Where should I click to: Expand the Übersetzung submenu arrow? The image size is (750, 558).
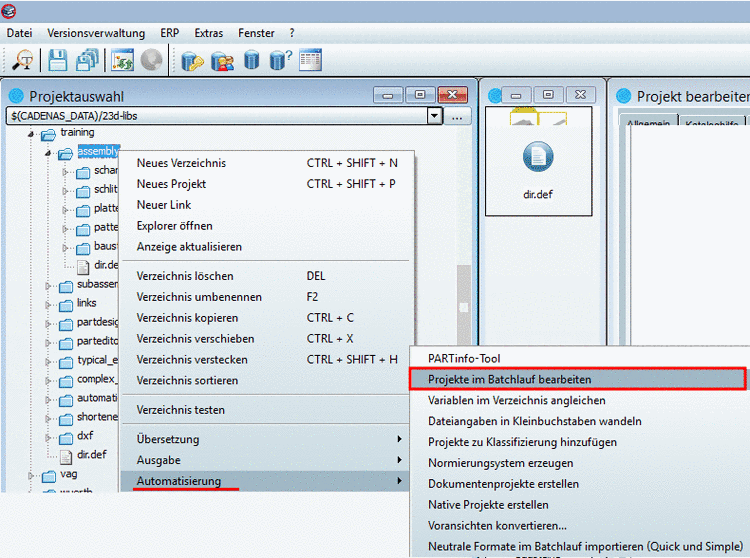[x=399, y=439]
